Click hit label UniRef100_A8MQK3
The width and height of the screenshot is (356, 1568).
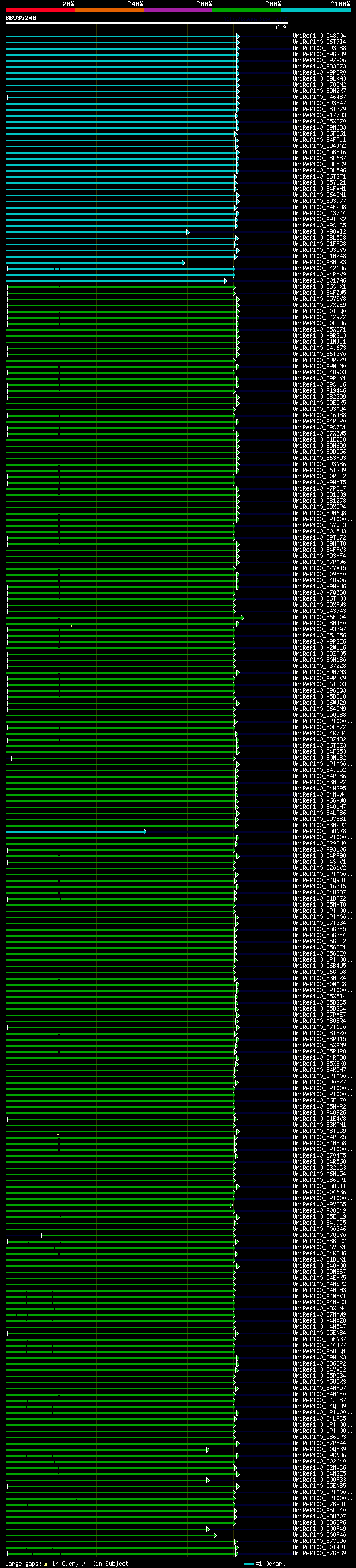point(319,263)
